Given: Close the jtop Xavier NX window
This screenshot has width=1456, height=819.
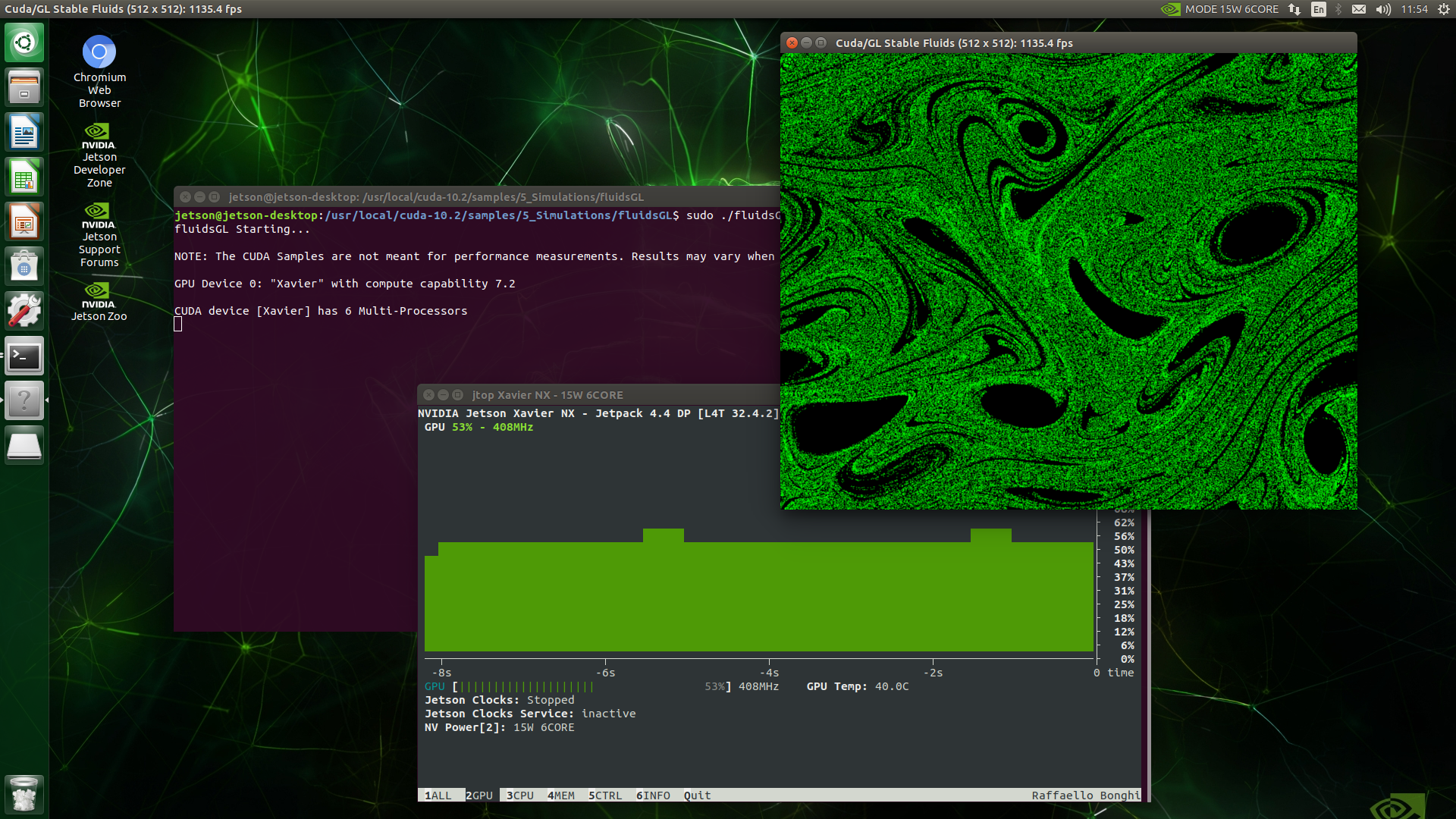Looking at the screenshot, I should point(429,395).
